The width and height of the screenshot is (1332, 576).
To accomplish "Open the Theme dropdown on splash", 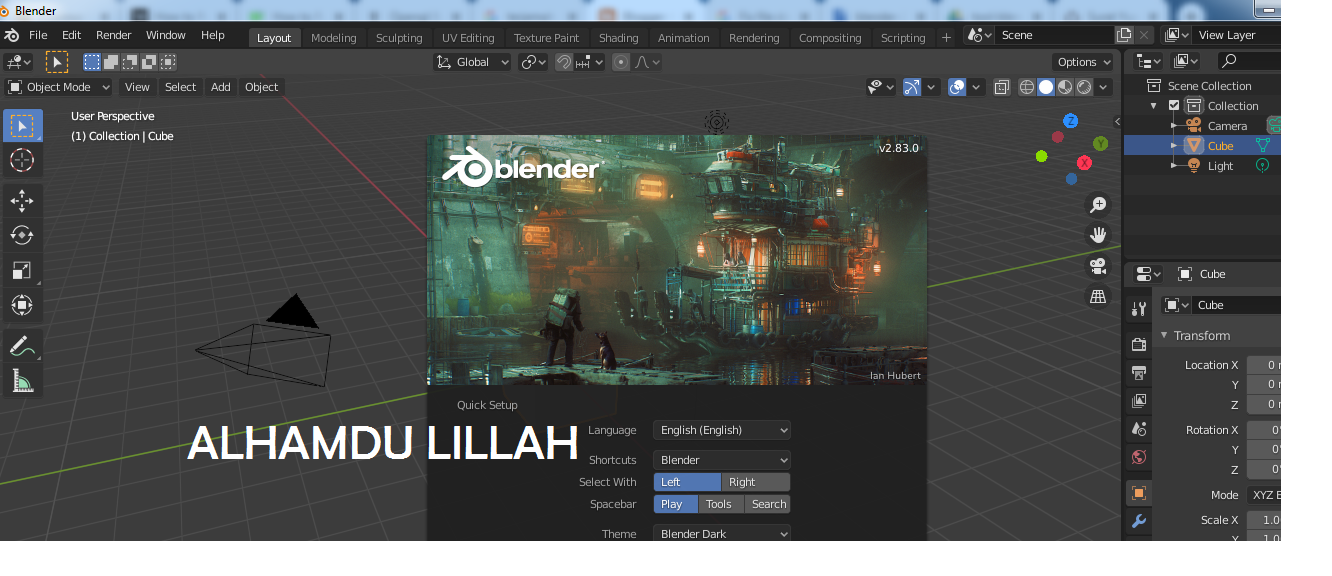I will (x=722, y=534).
